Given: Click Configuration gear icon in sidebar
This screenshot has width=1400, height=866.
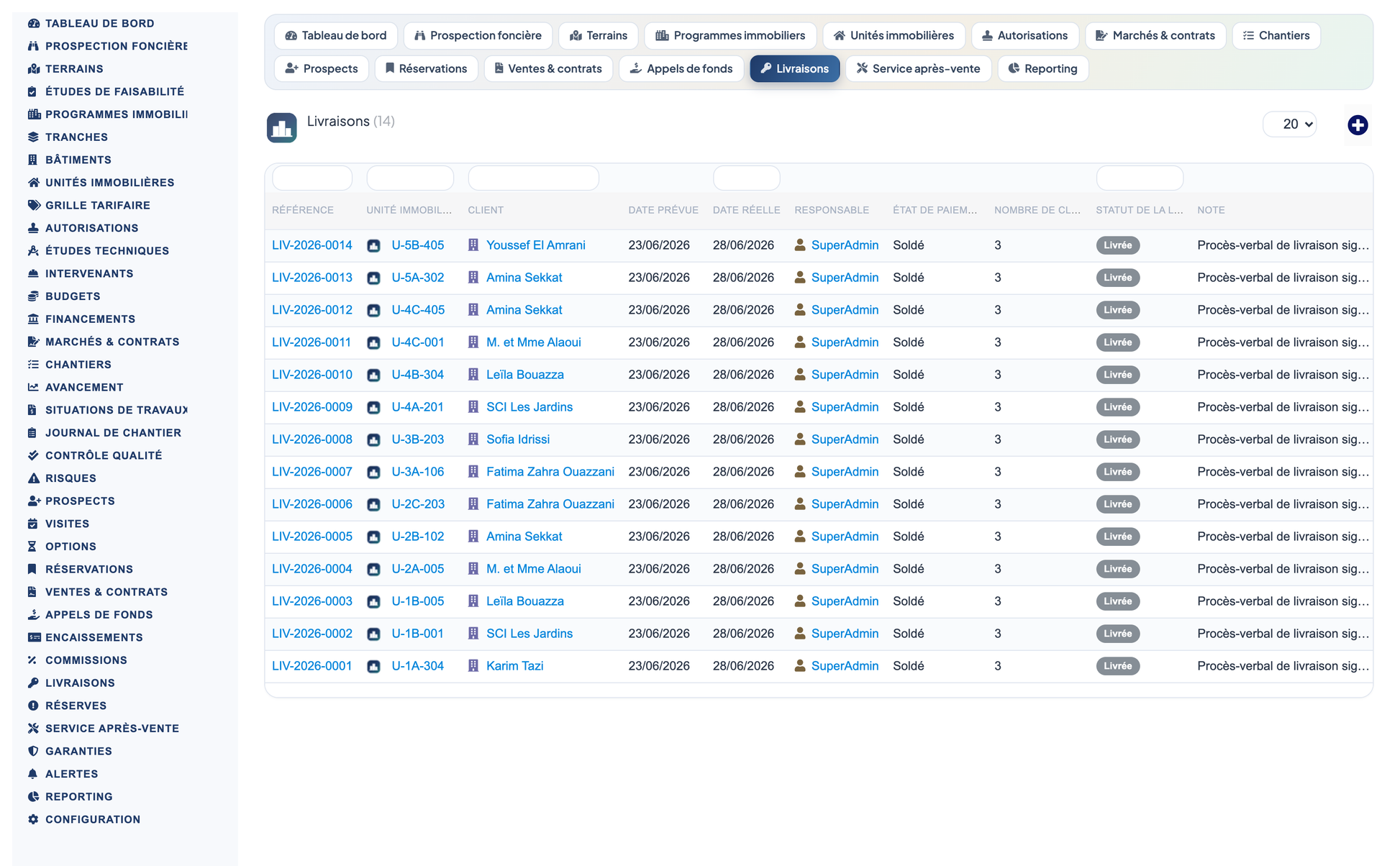Looking at the screenshot, I should (x=33, y=819).
